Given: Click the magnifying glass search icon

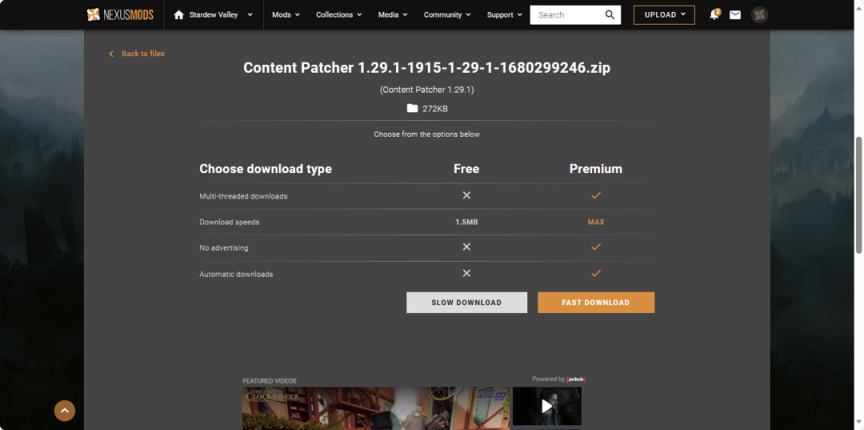Looking at the screenshot, I should point(610,15).
